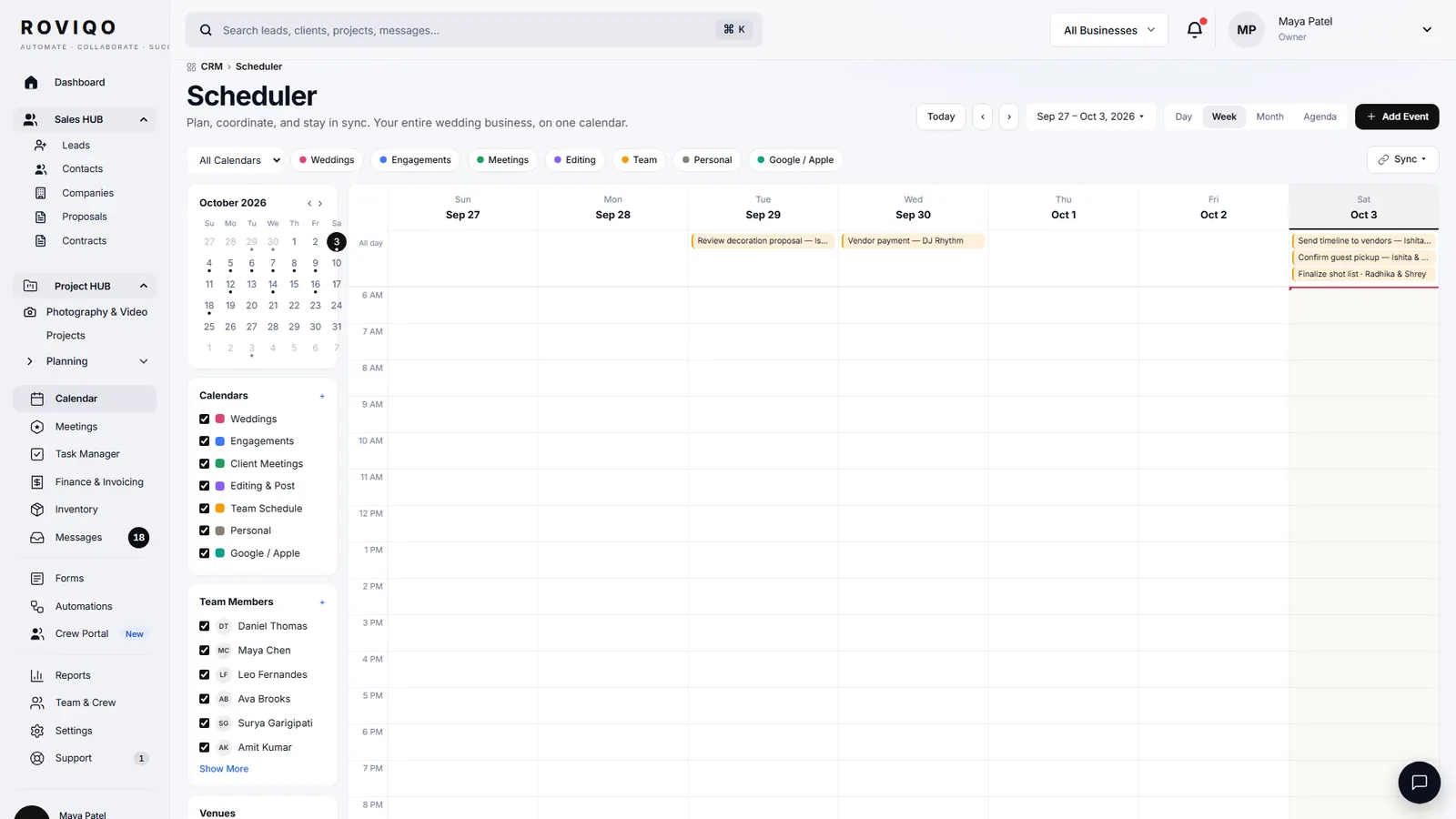The width and height of the screenshot is (1456, 819).
Task: Expand the Planning section chevron
Action: tap(143, 361)
